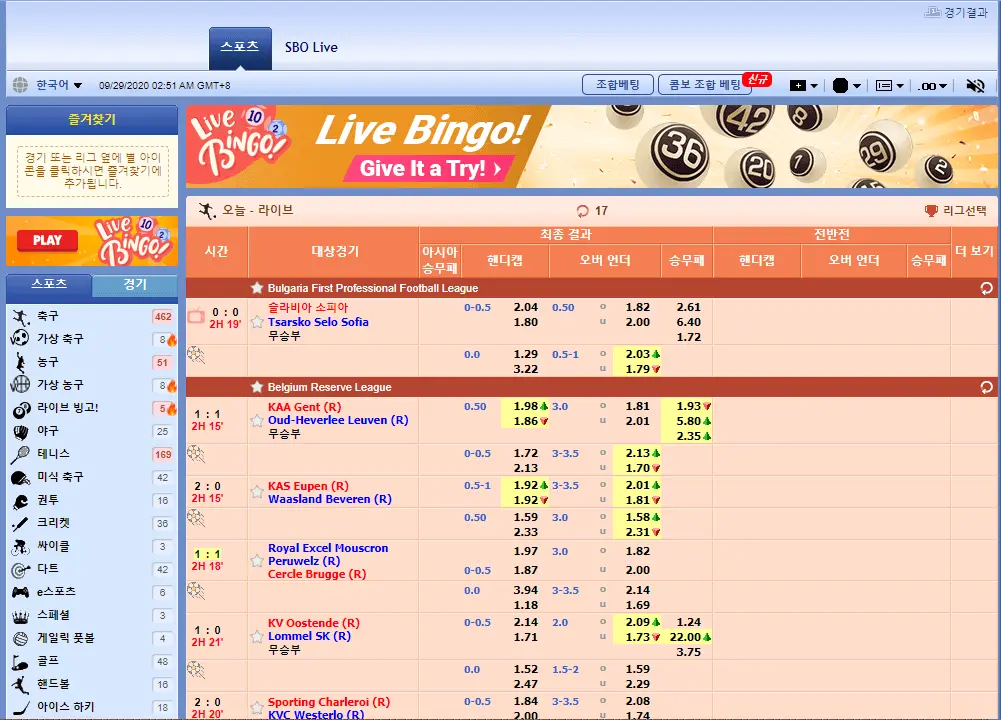Open the eSports (e스포츠) gamepad icon
Image resolution: width=1001 pixels, height=720 pixels.
pyautogui.click(x=20, y=592)
